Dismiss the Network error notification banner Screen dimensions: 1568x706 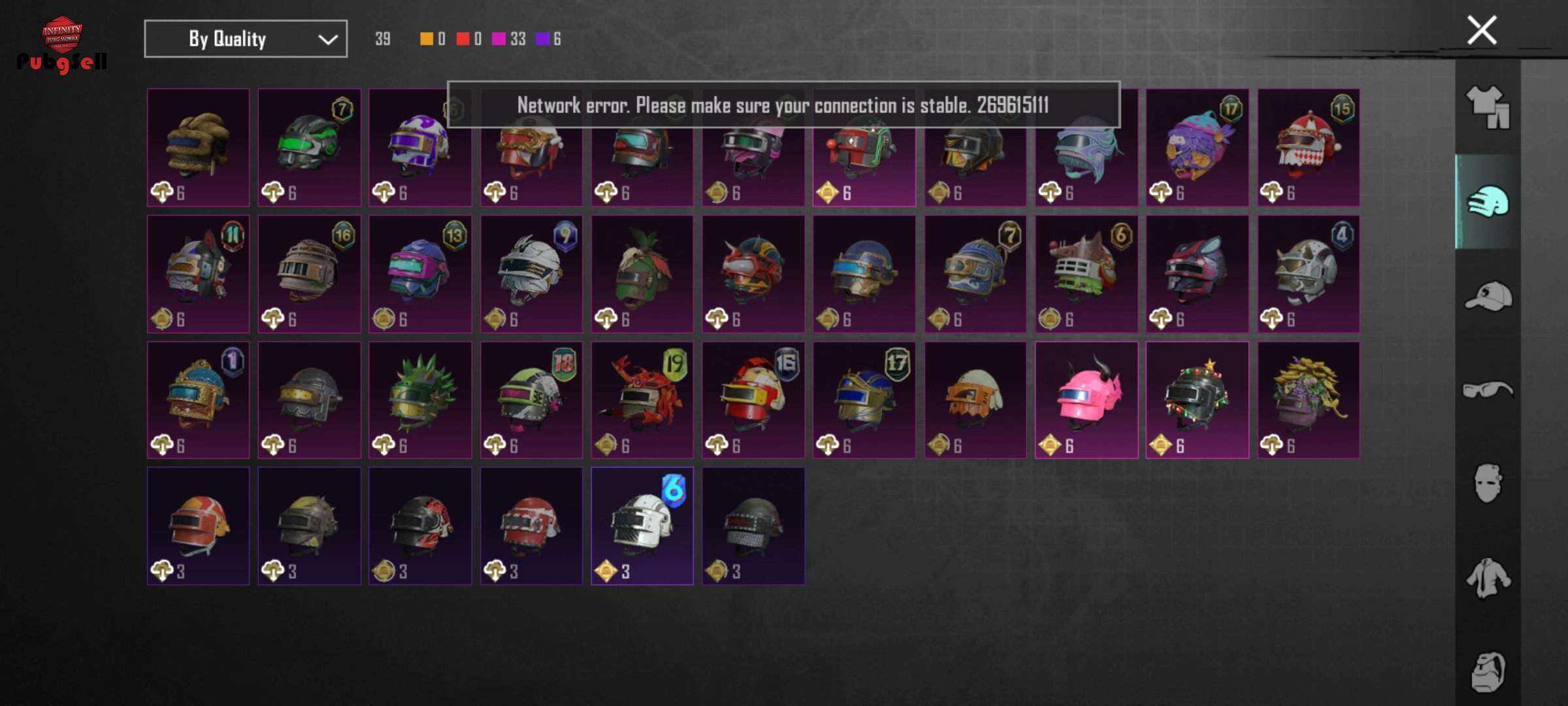783,105
